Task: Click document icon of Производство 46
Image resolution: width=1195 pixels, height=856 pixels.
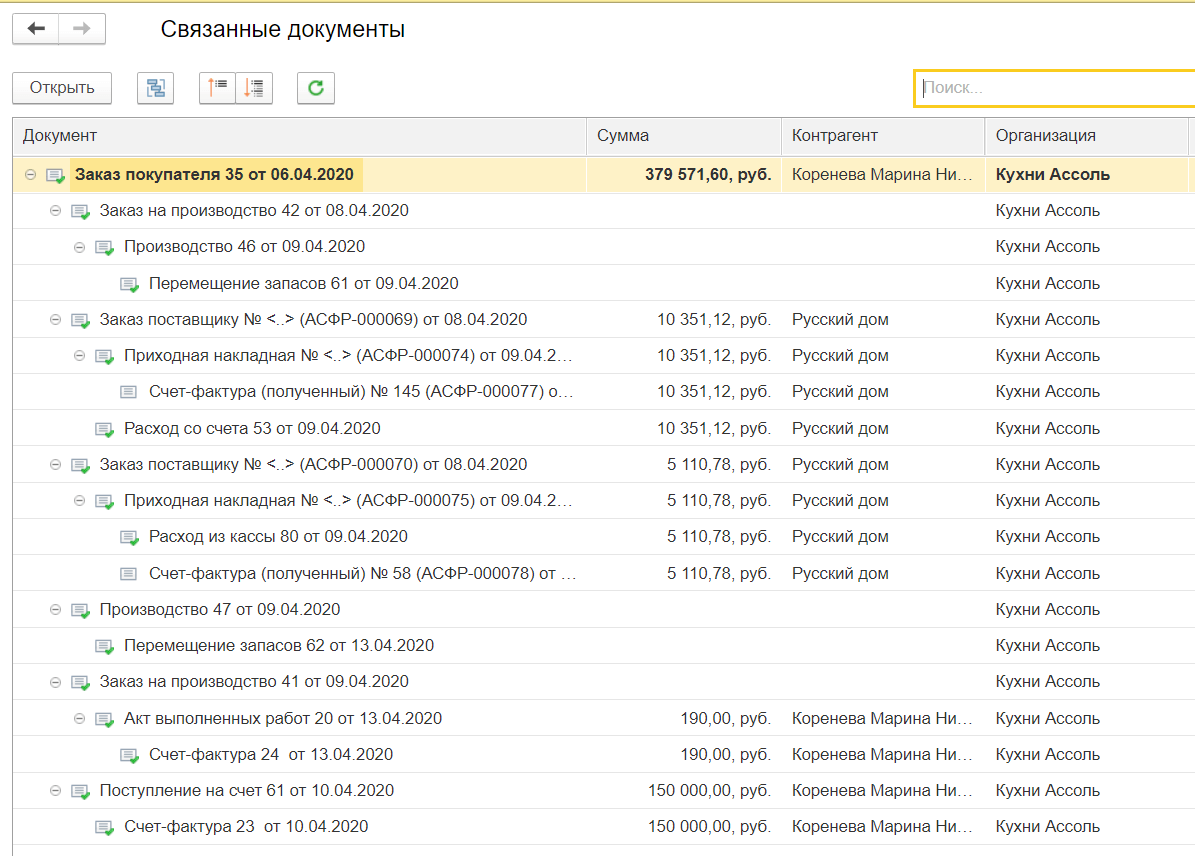Action: pos(104,248)
